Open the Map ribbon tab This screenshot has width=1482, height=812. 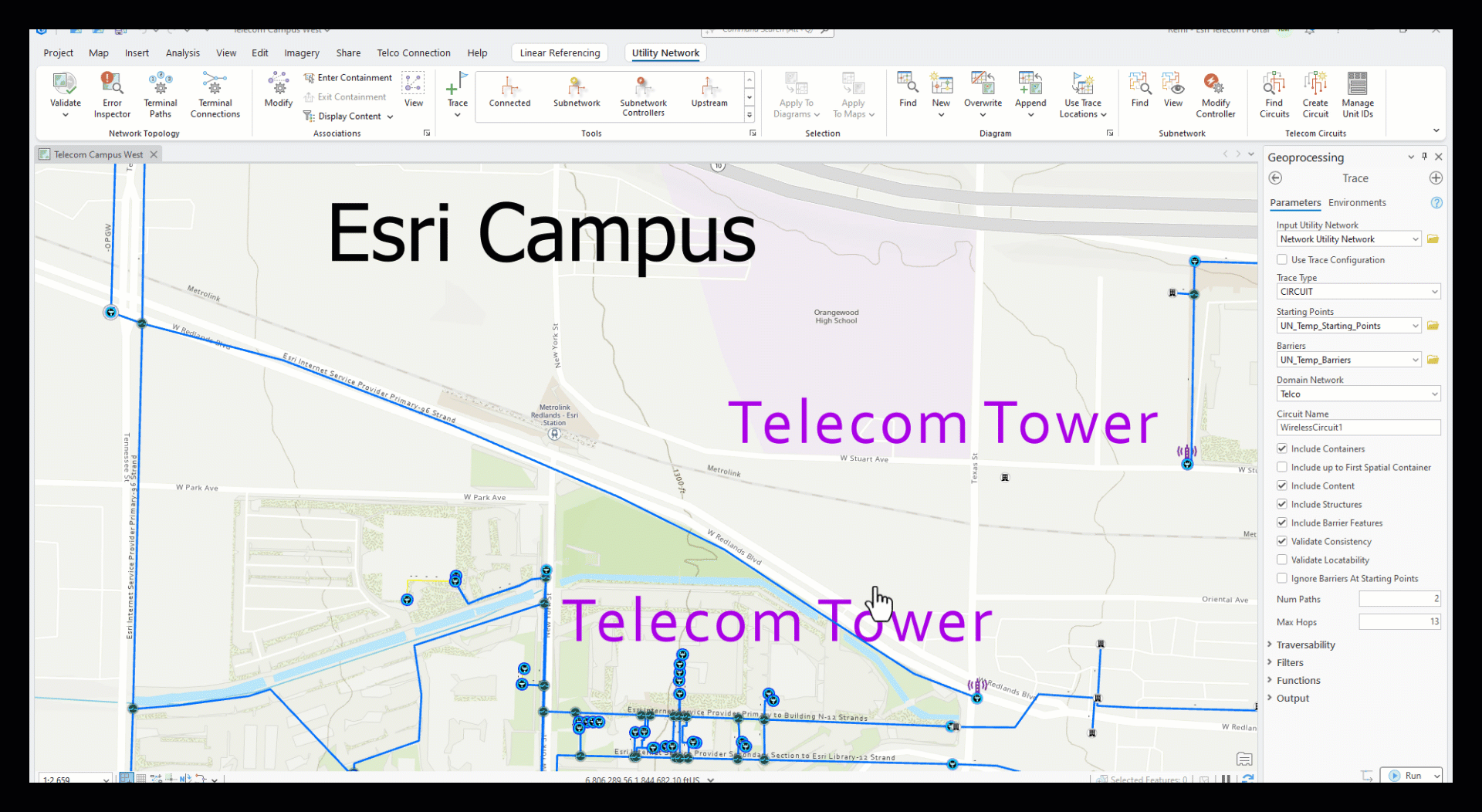99,52
